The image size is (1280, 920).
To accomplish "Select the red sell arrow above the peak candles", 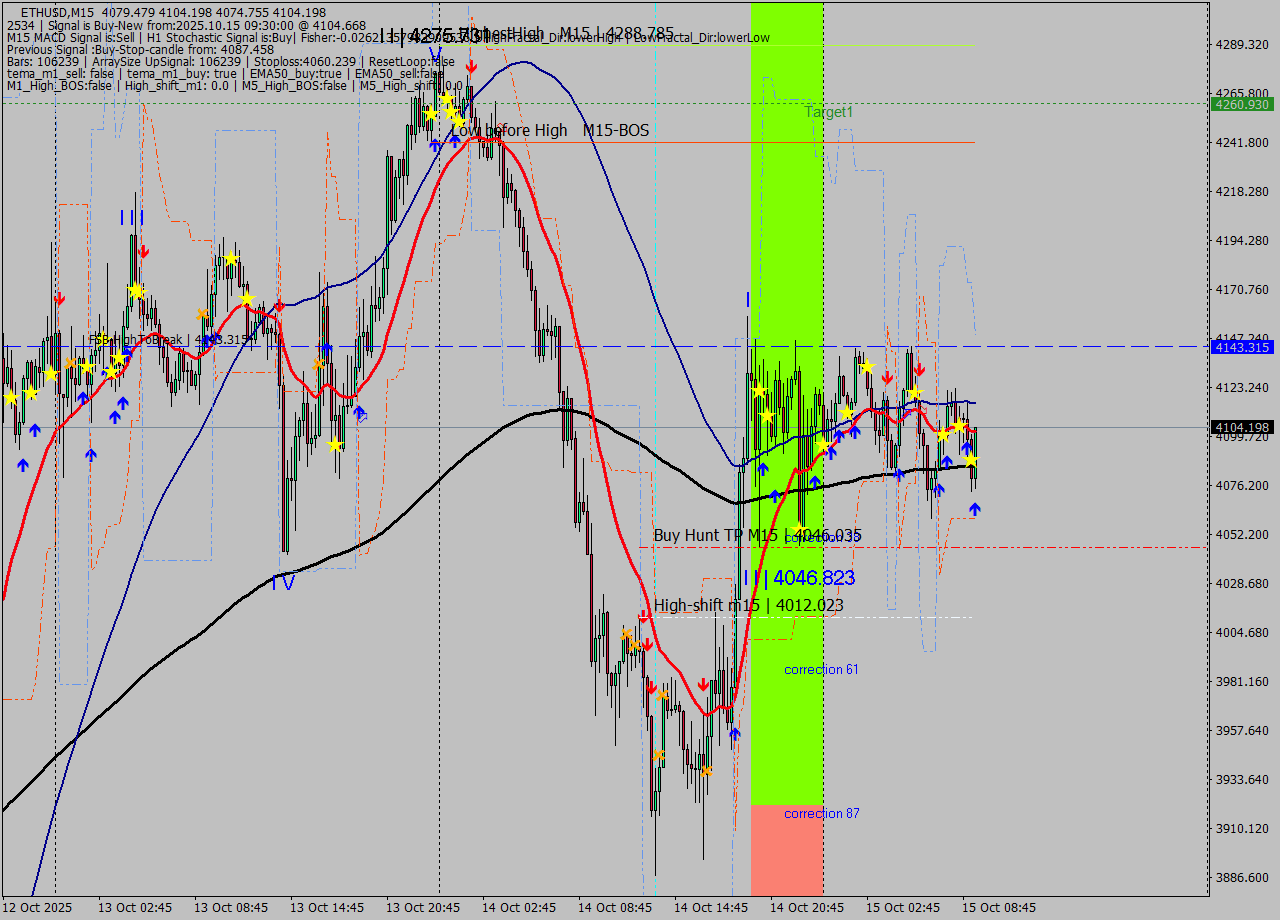I will pyautogui.click(x=470, y=66).
